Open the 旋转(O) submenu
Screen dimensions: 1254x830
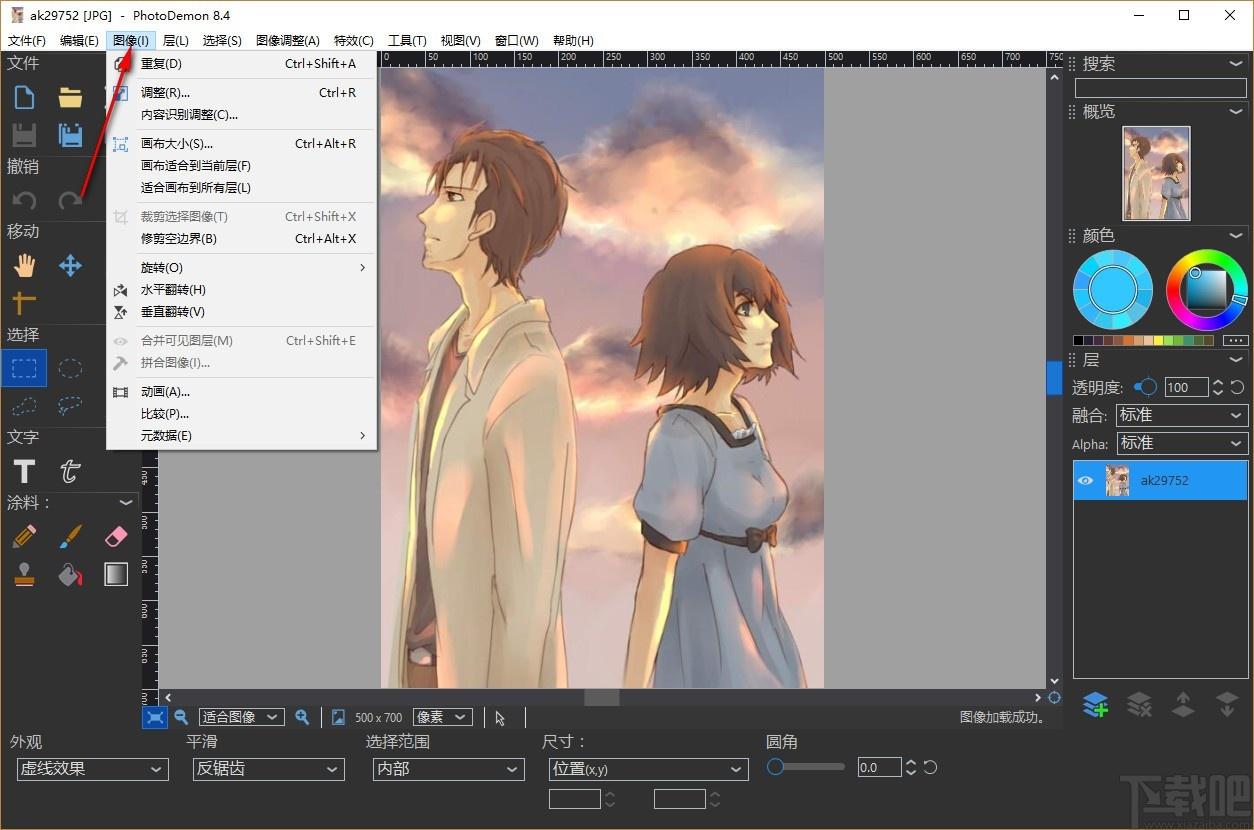[x=241, y=268]
